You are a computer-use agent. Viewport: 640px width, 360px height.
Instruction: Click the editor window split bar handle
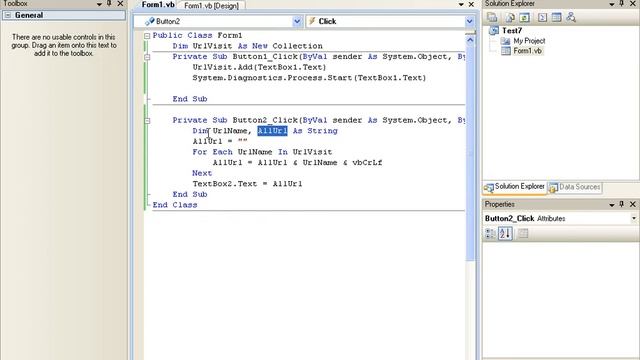coord(470,33)
